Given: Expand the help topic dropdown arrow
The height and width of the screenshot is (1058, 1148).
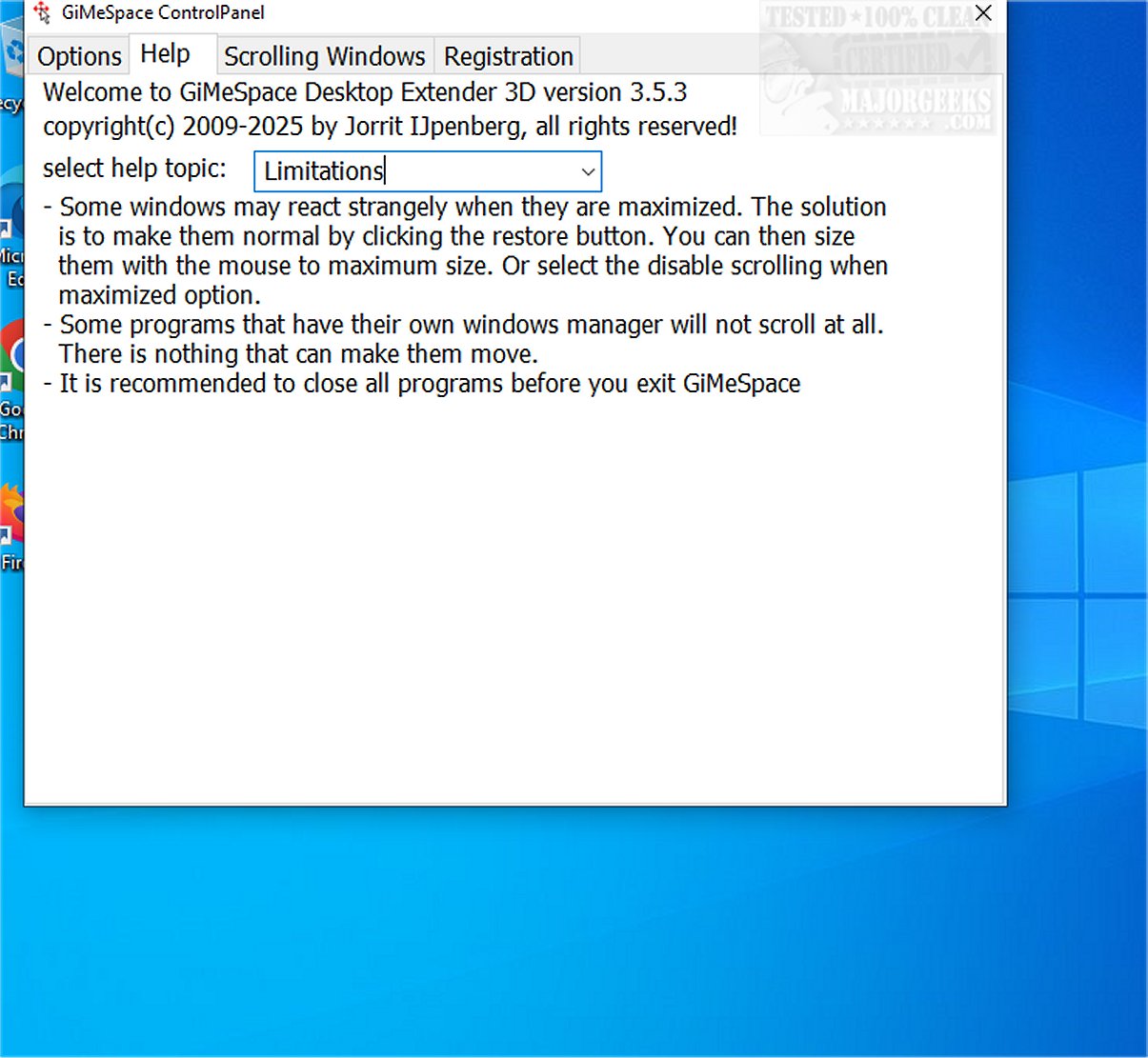Looking at the screenshot, I should click(x=588, y=171).
